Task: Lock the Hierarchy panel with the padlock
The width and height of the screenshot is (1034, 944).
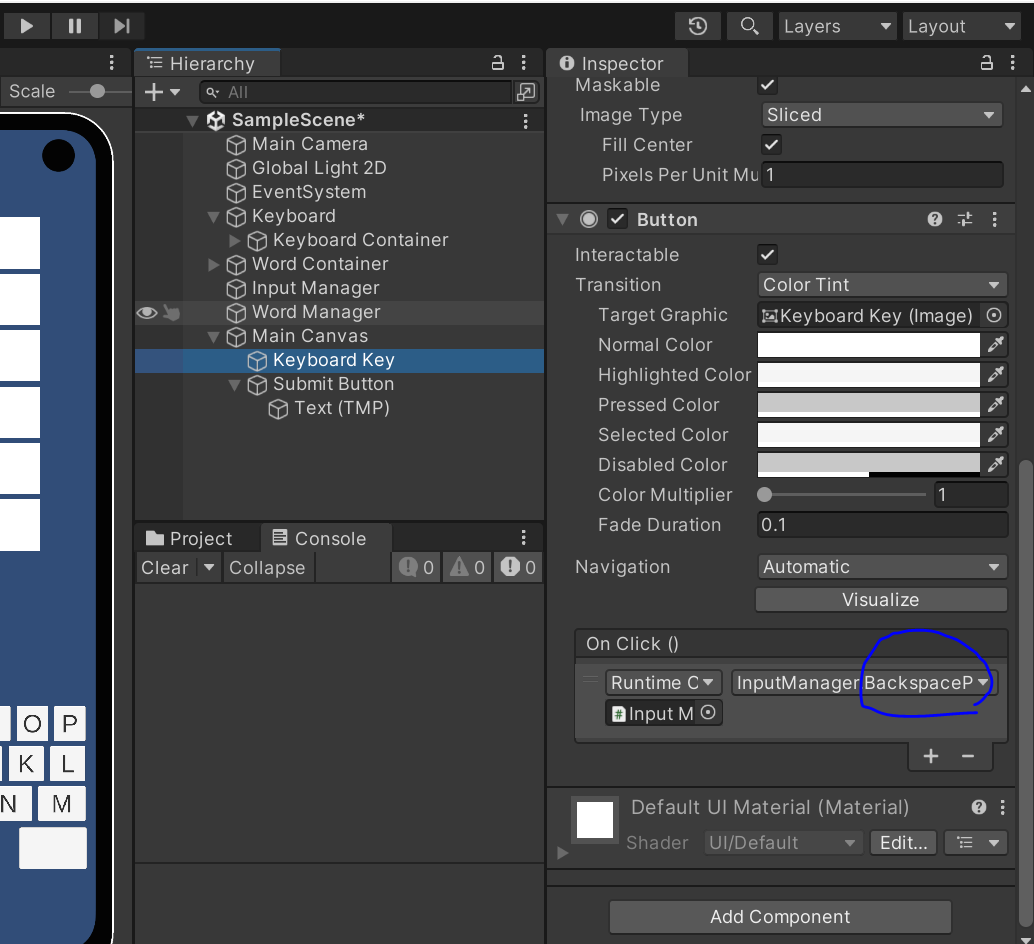Action: (x=498, y=63)
